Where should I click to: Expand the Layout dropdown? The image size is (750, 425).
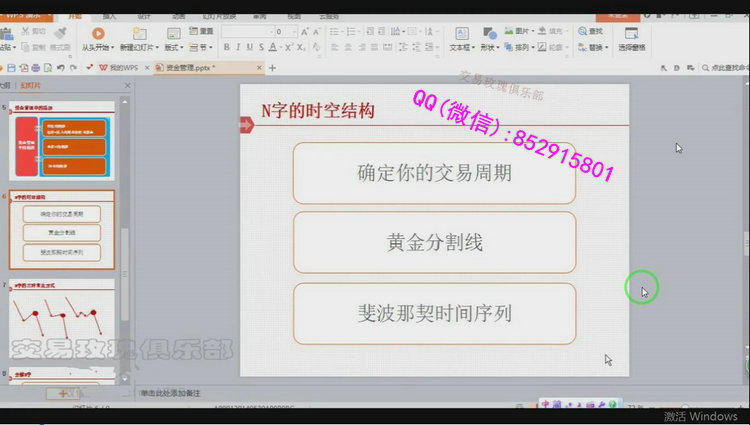pos(175,47)
